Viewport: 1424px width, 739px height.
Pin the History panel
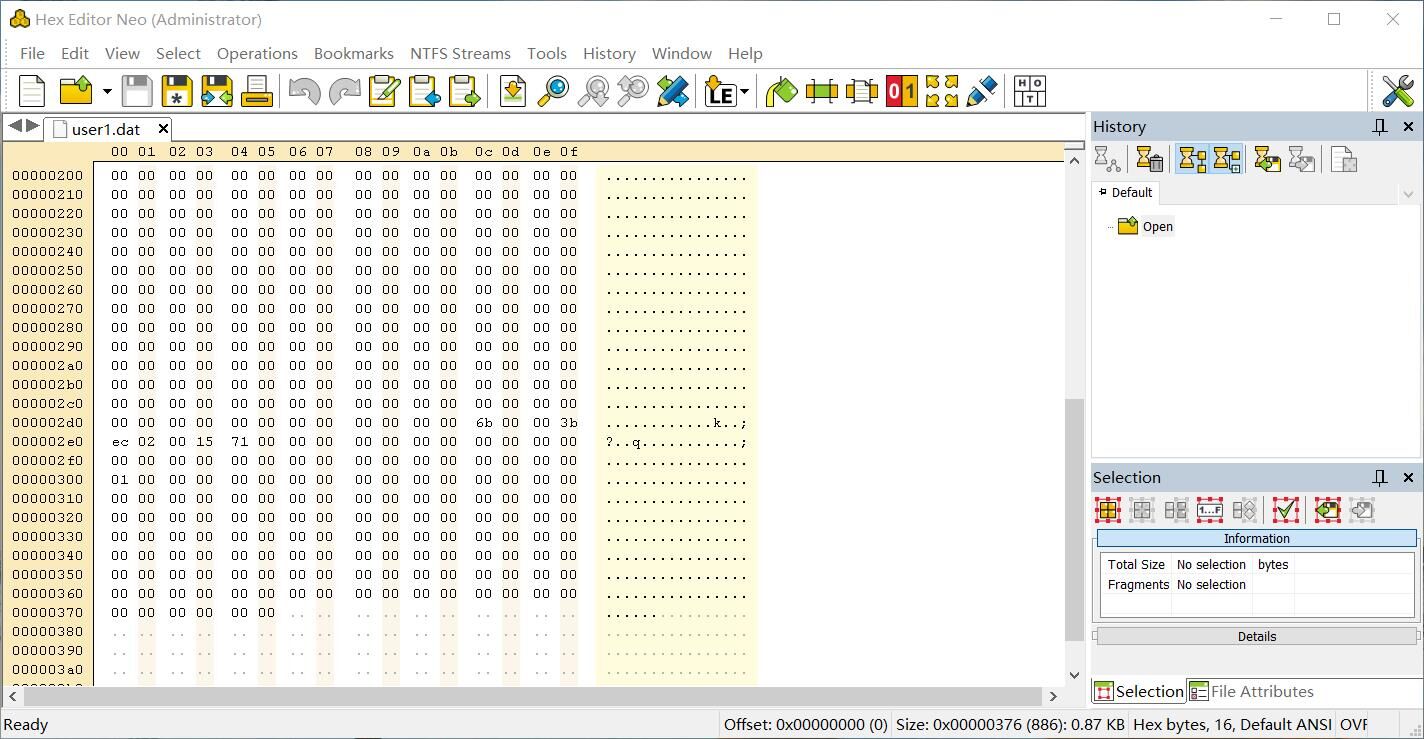[x=1380, y=126]
